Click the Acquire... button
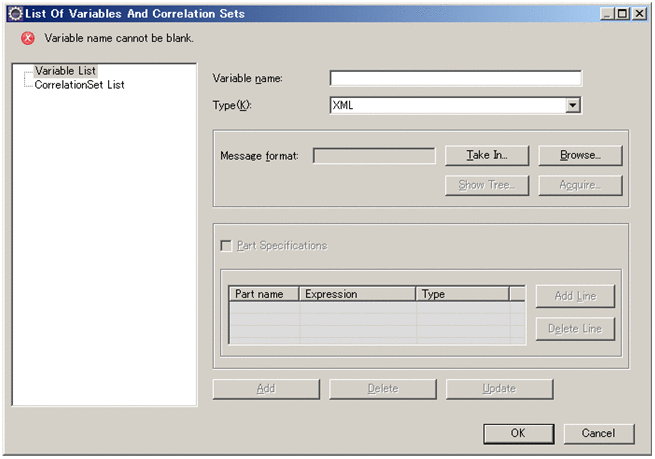655x459 pixels. pos(580,185)
